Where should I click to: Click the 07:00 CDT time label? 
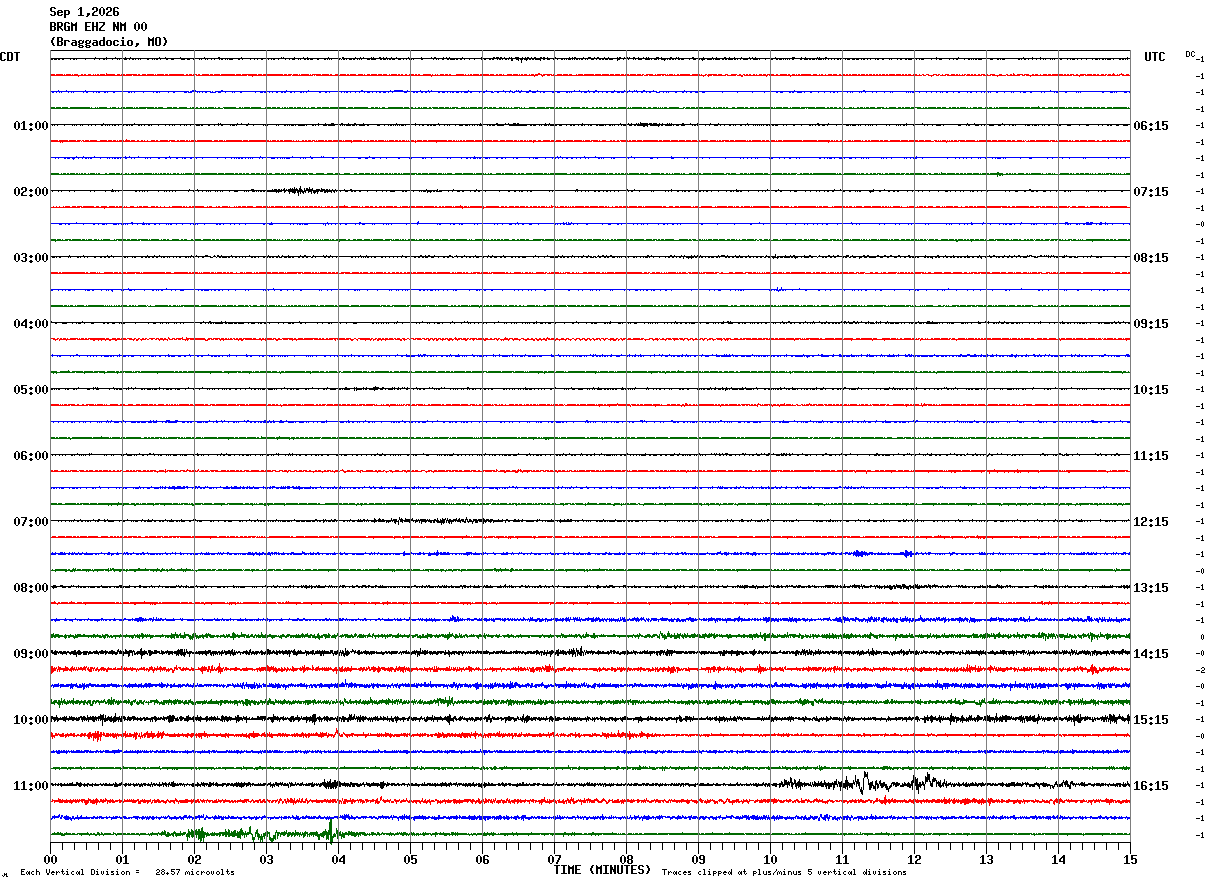[31, 522]
